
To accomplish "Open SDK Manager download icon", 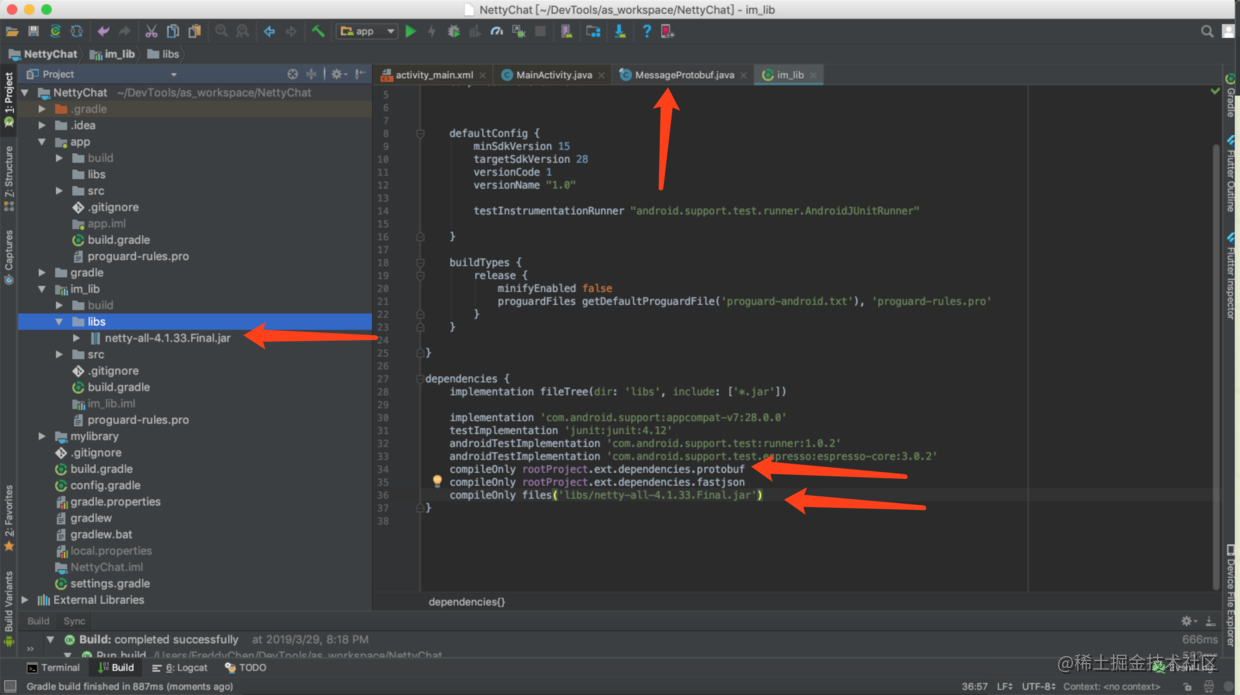I will tap(620, 32).
